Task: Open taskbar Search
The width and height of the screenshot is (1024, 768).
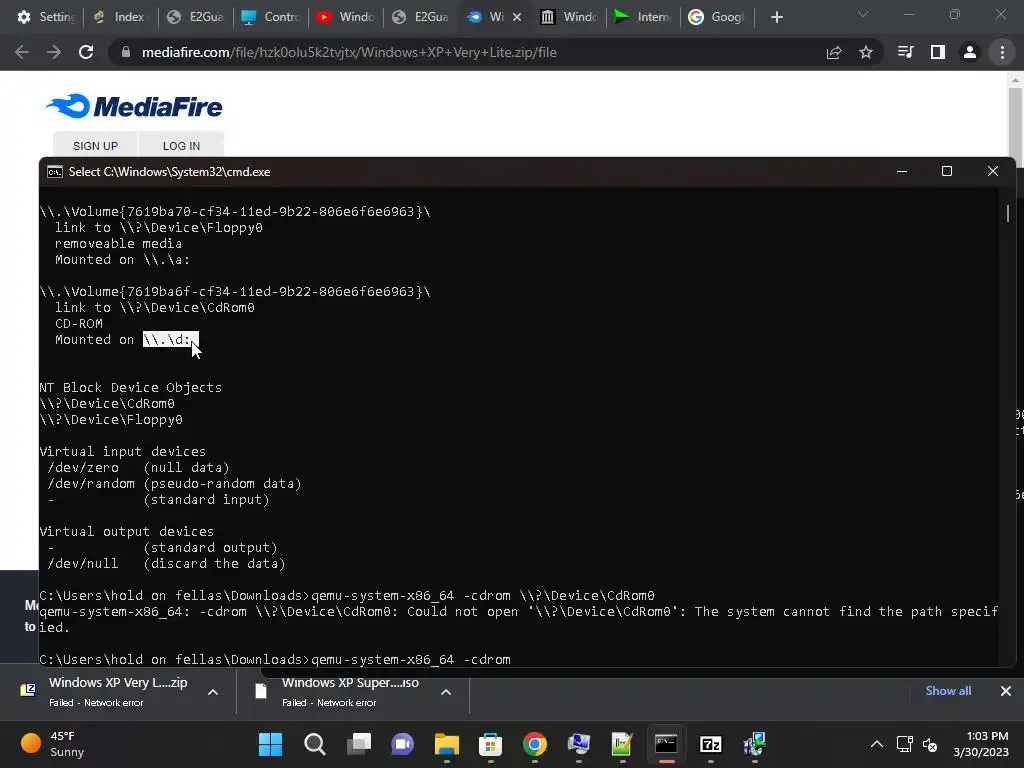Action: point(315,744)
